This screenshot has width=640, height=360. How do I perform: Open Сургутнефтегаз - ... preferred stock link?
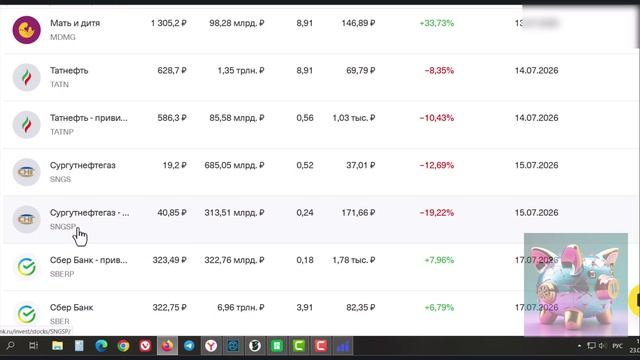89,213
